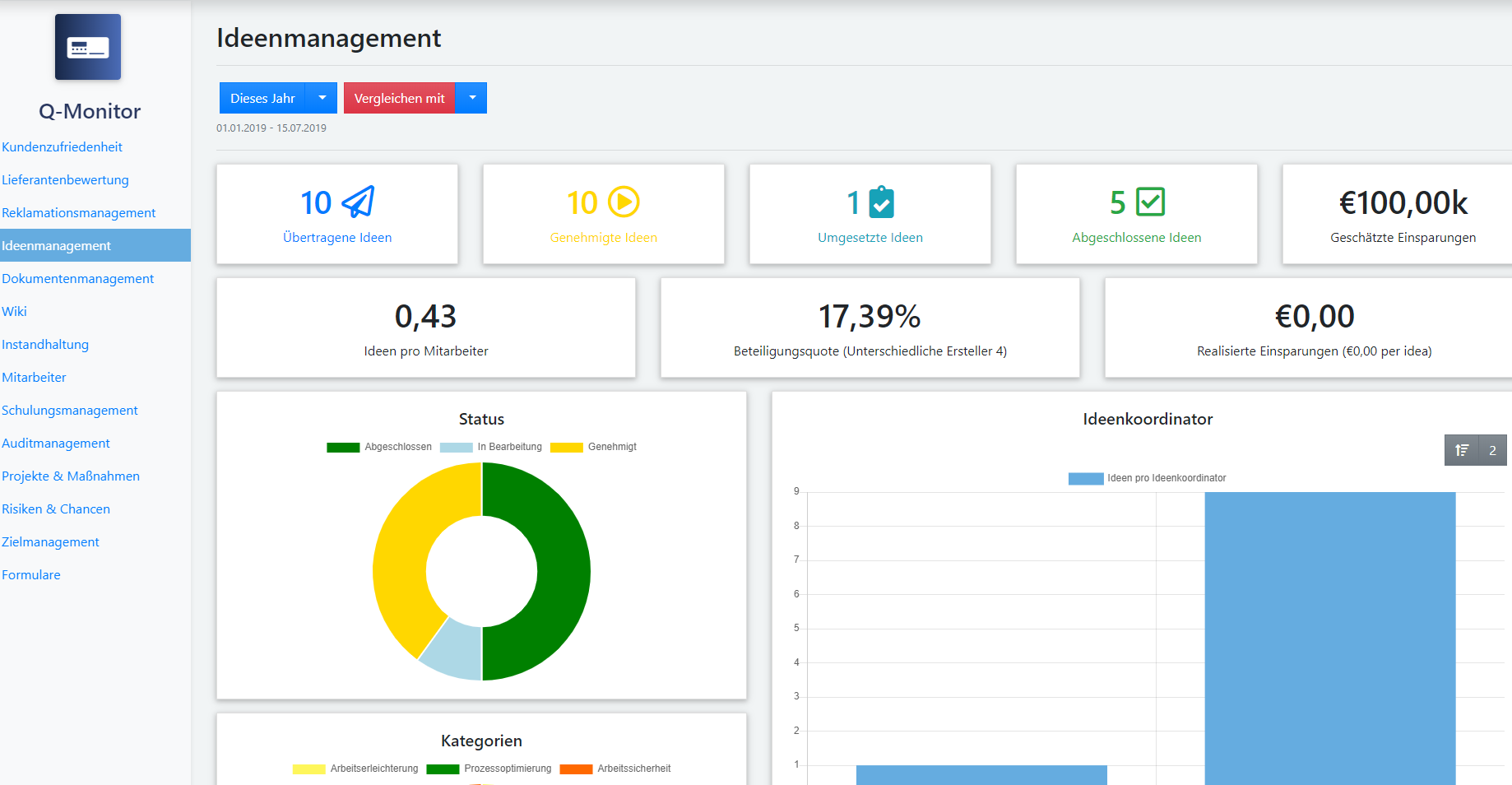Viewport: 1512px width, 785px height.
Task: Click the checkbox icon for Abgeschlossene Ideen
Action: [x=1150, y=202]
